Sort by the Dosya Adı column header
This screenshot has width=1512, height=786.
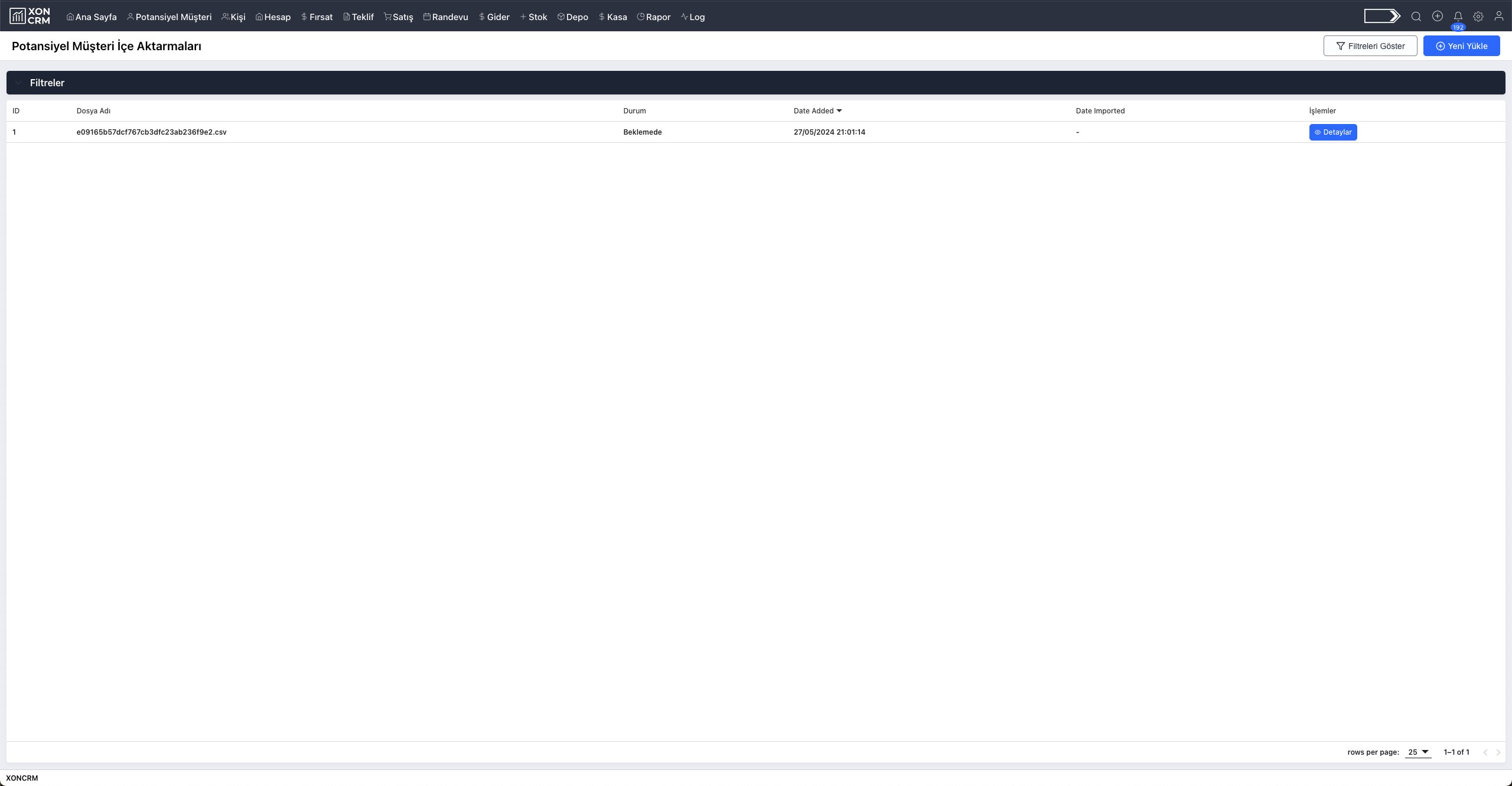[x=93, y=111]
